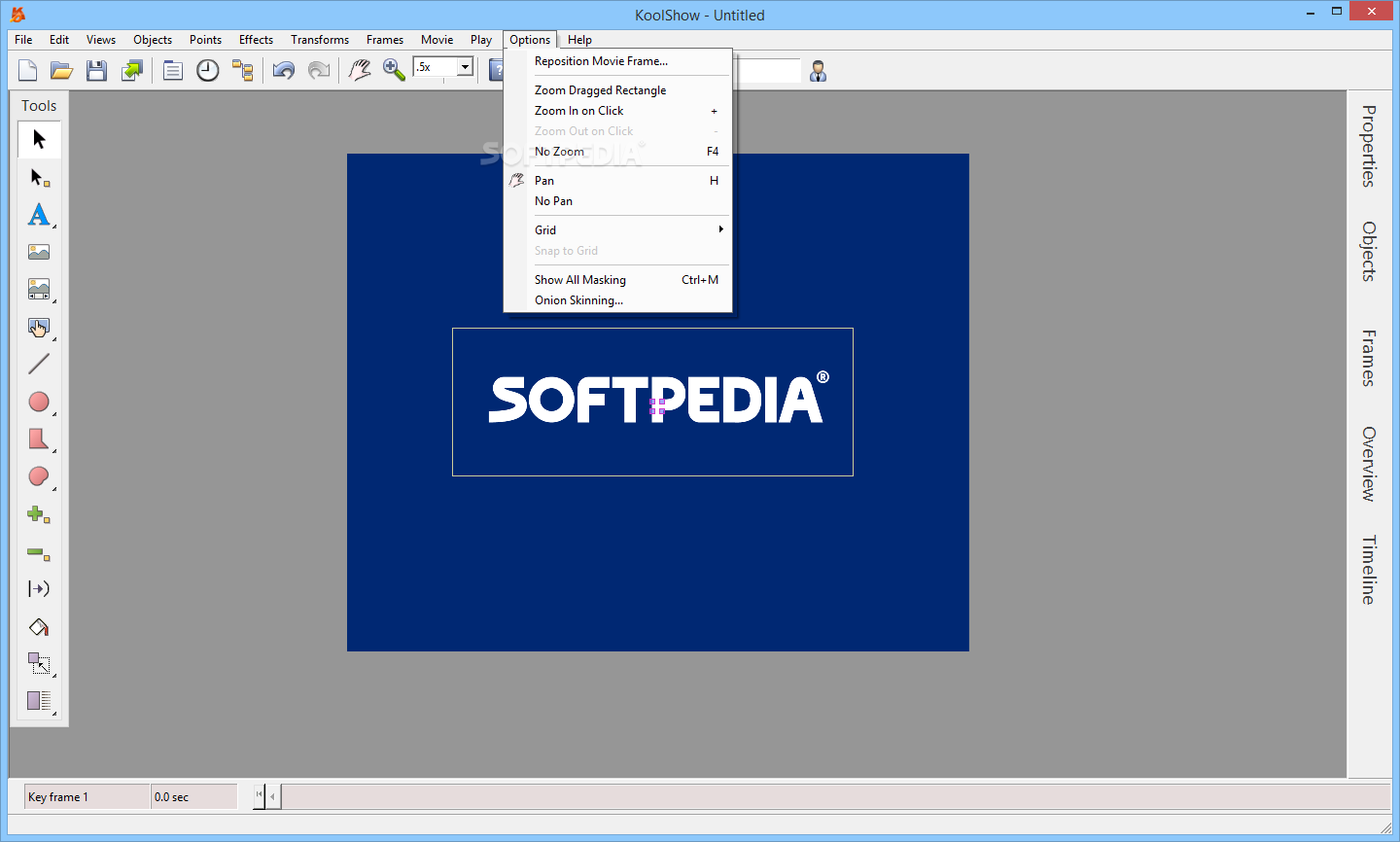Viewport: 1400px width, 842px height.
Task: Open the Play menu
Action: click(x=481, y=40)
